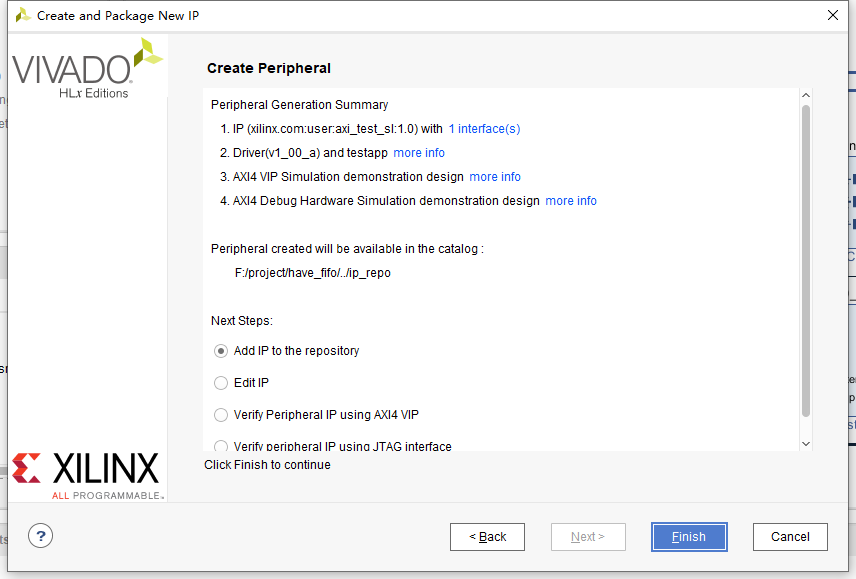Click the vertical scrollbar thumb
Screen dimensions: 856x579
click(x=806, y=261)
